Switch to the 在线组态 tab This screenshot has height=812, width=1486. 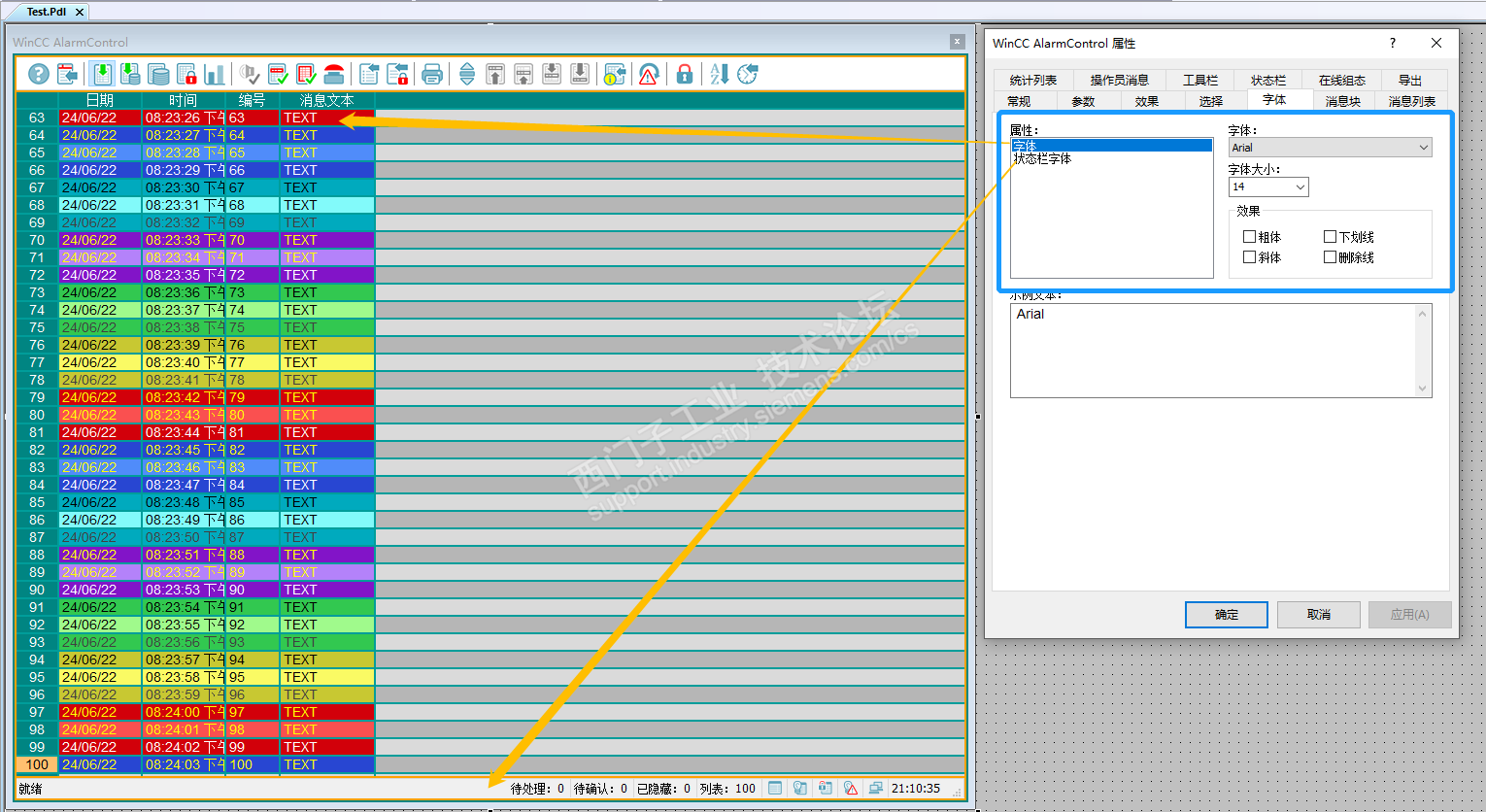(x=1342, y=81)
